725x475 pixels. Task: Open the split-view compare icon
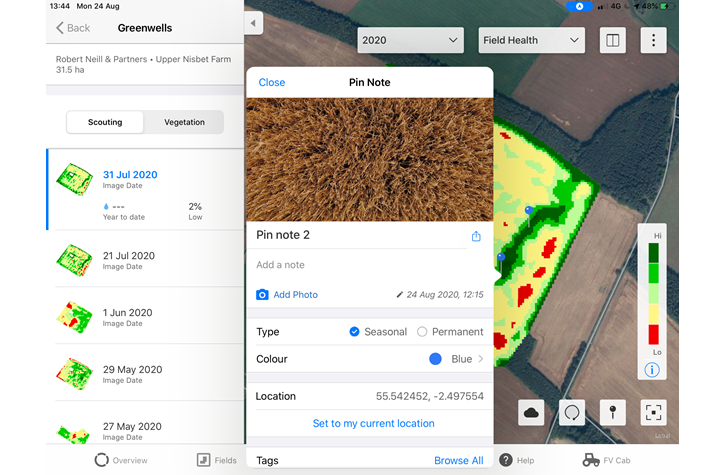613,40
